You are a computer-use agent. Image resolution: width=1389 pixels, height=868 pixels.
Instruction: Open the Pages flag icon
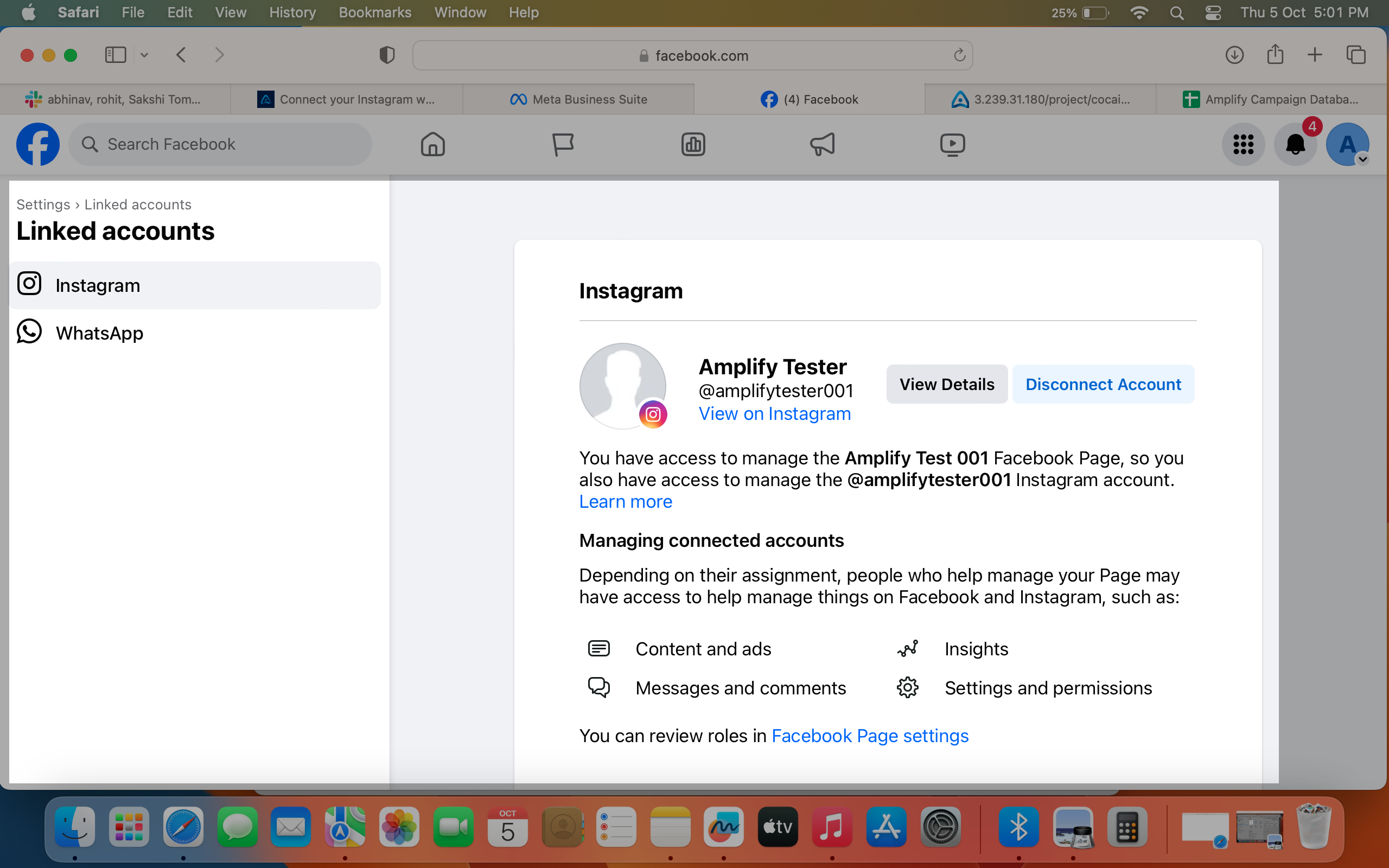pos(563,144)
